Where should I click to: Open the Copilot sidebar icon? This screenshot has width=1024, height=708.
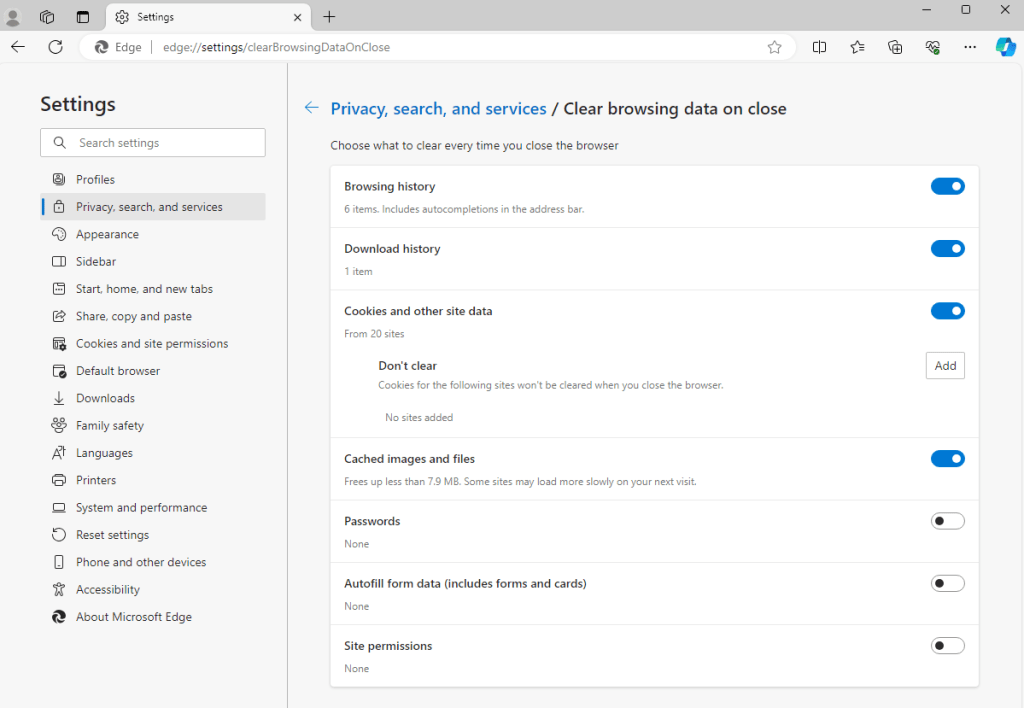point(1005,47)
